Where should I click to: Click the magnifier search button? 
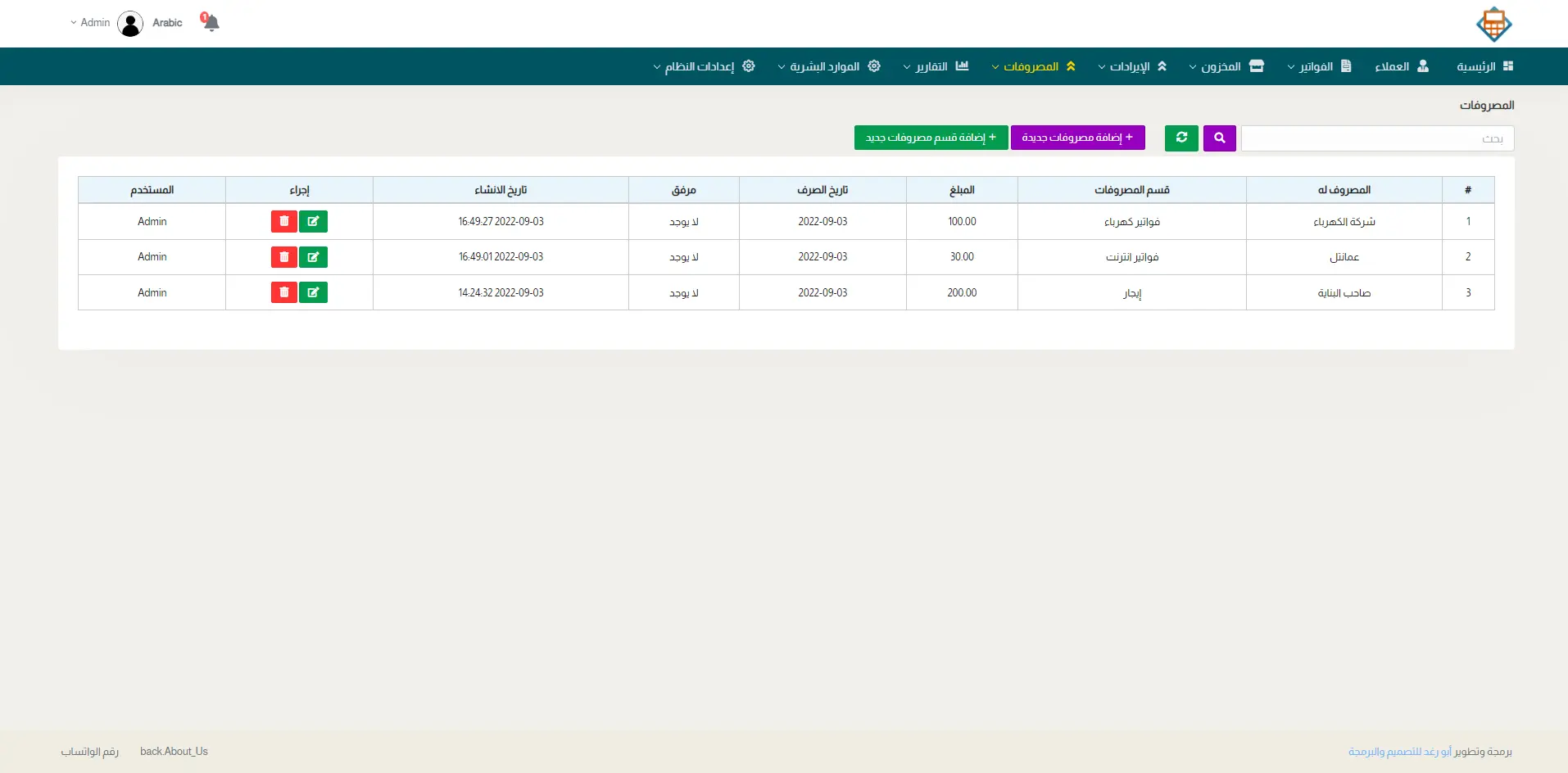point(1219,138)
